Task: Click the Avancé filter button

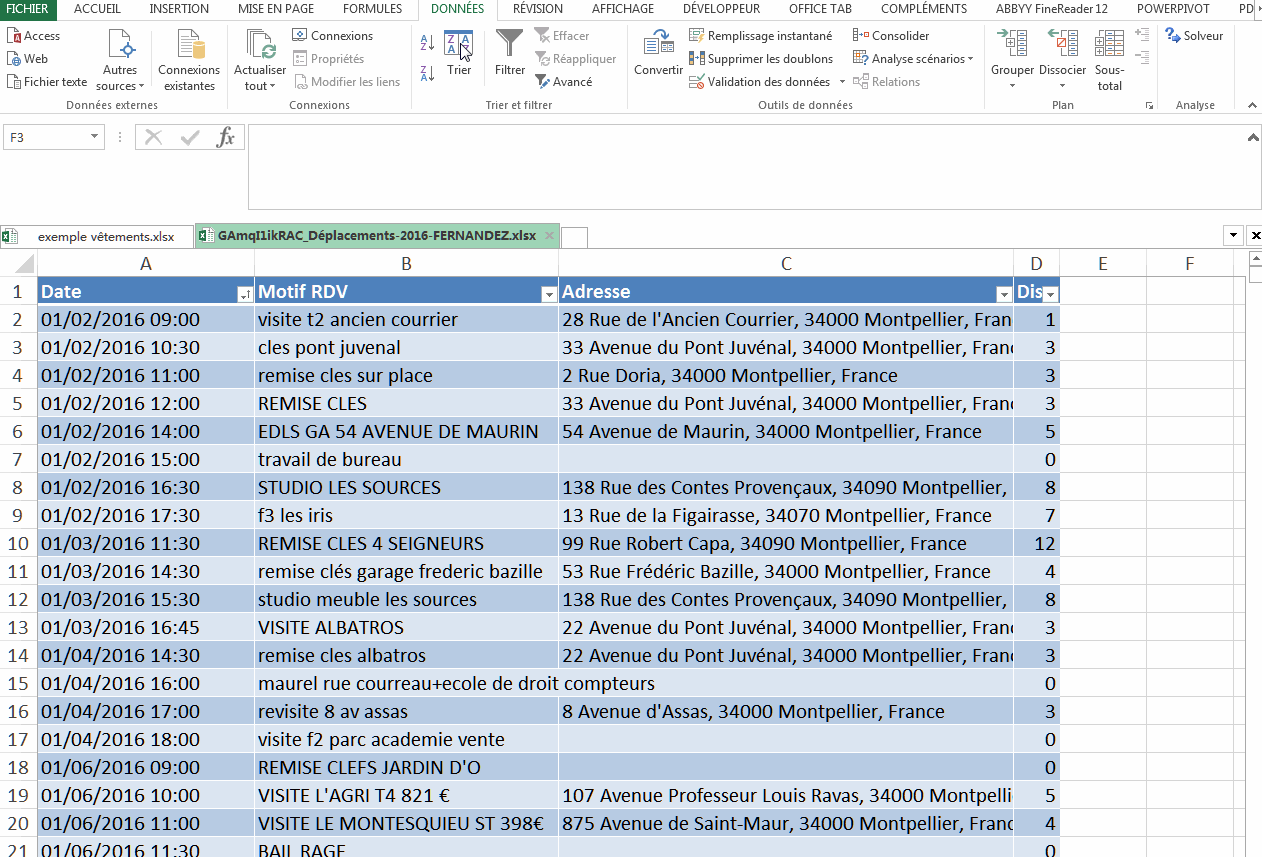Action: [x=563, y=82]
